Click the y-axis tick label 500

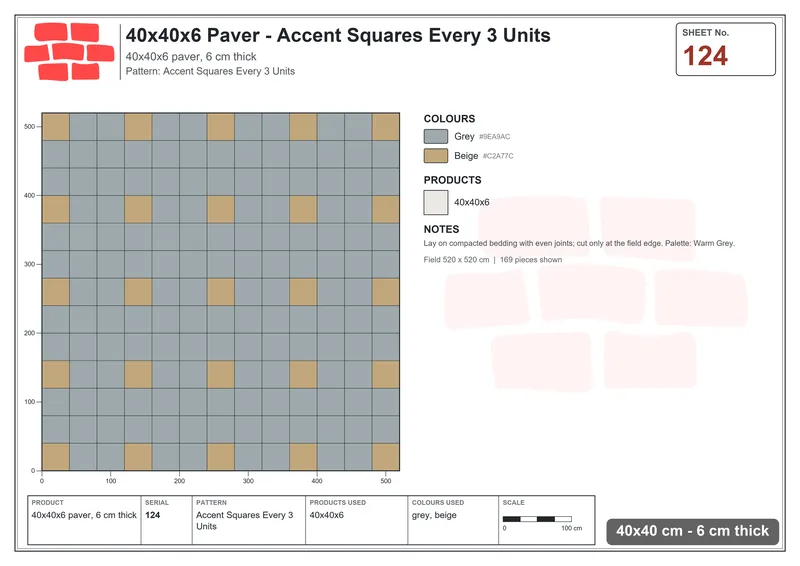click(30, 127)
